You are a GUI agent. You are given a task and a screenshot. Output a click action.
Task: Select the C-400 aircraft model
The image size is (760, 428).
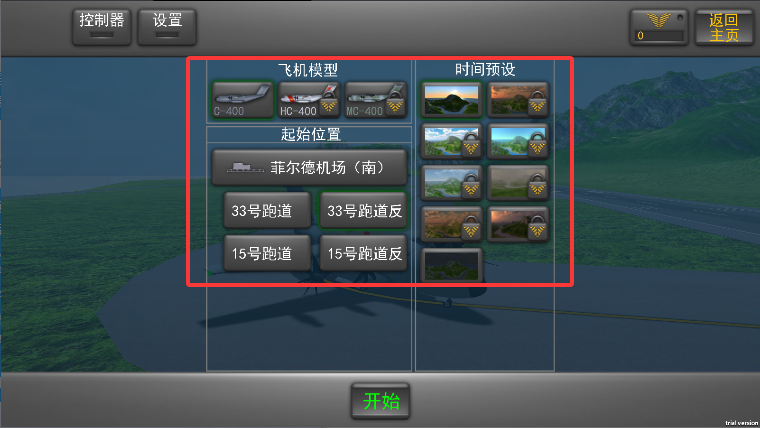242,100
